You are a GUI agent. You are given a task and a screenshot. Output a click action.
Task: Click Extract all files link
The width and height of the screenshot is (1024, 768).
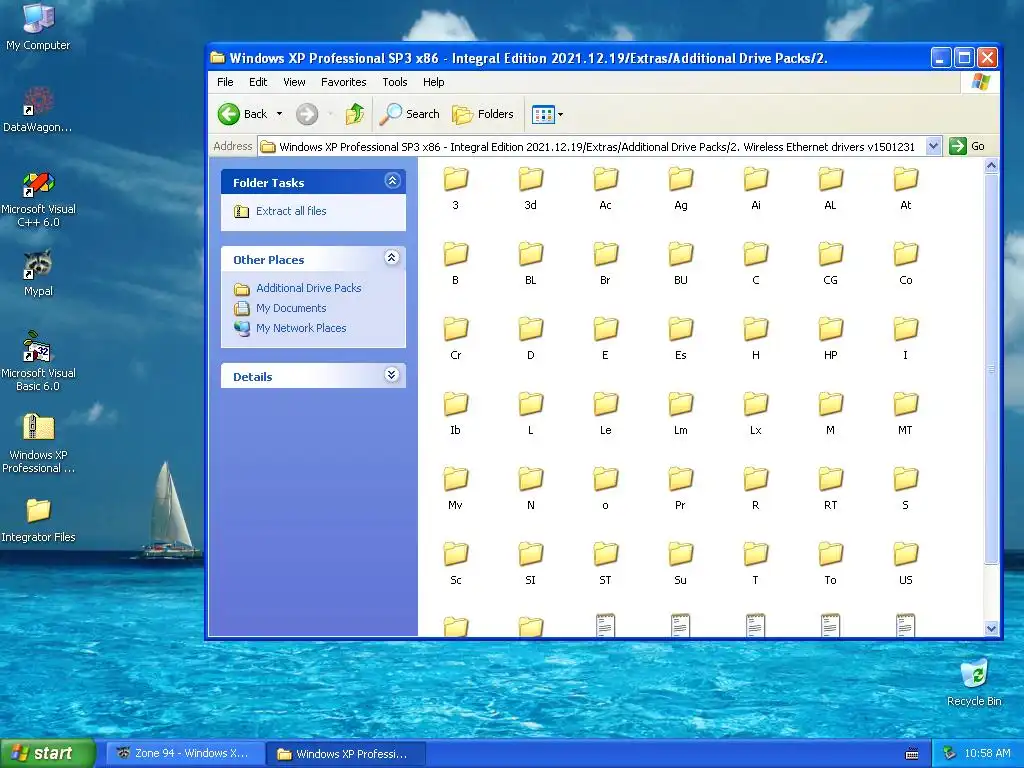291,211
